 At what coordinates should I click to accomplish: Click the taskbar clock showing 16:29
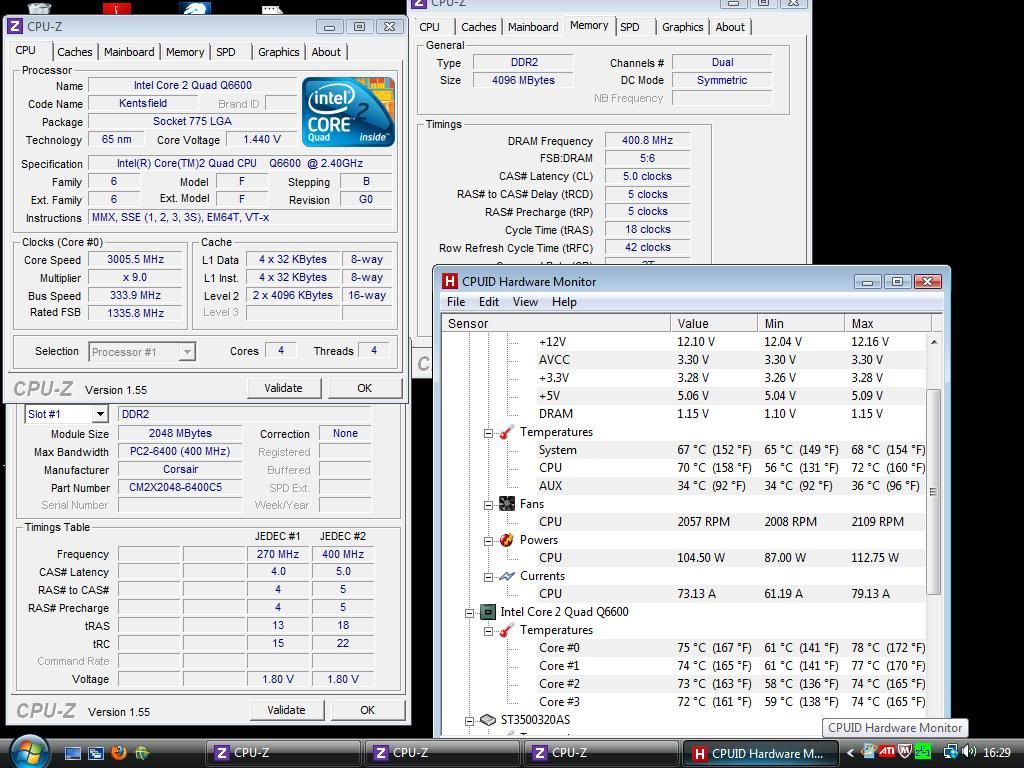tap(996, 752)
